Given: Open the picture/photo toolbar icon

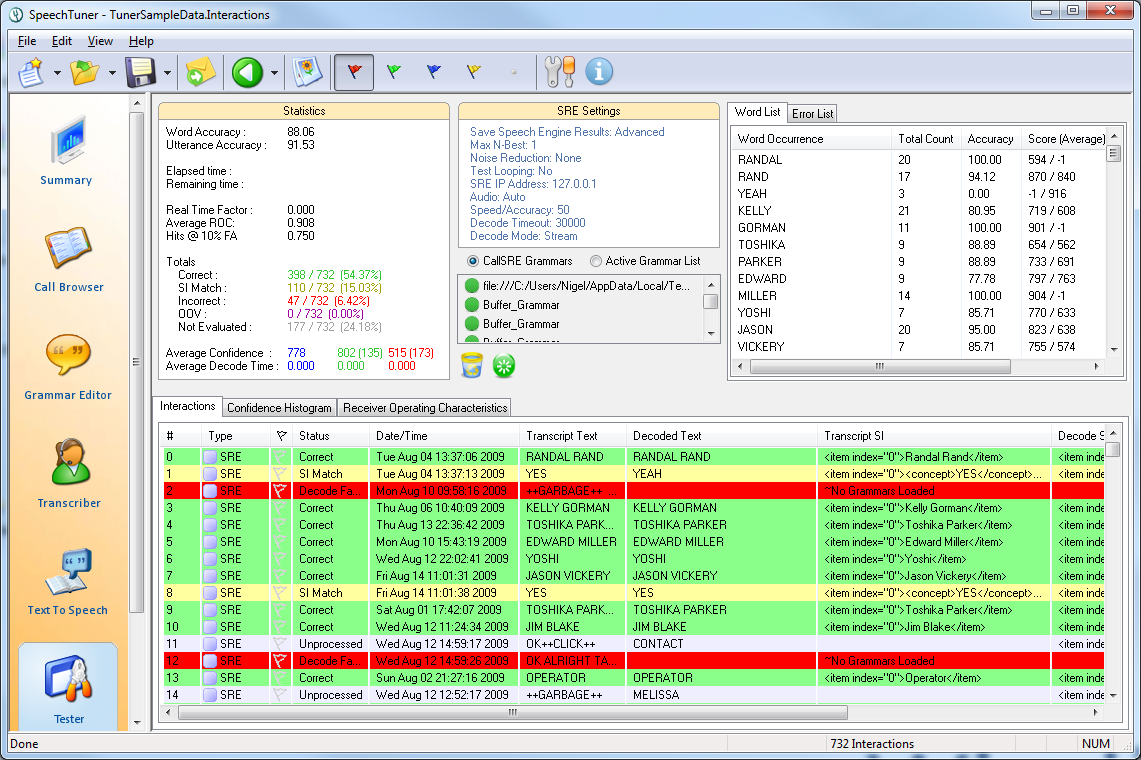Looking at the screenshot, I should coord(307,73).
